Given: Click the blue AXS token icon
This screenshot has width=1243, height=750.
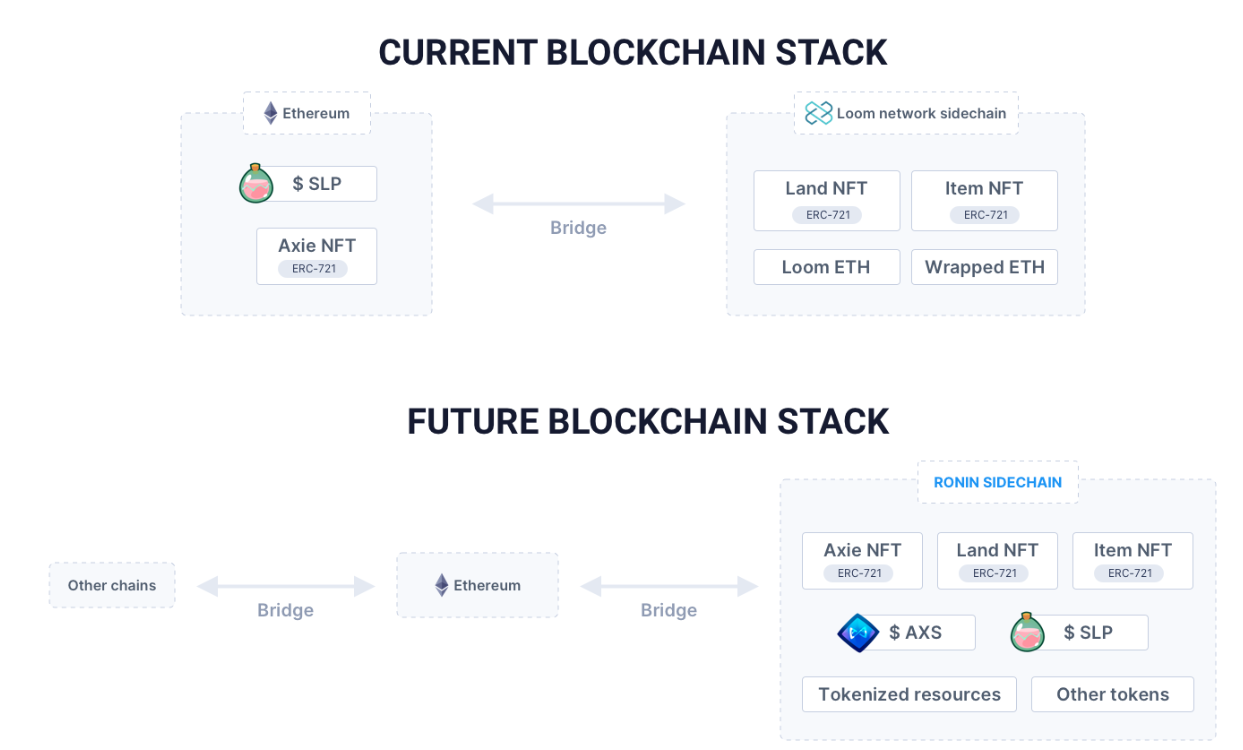Looking at the screenshot, I should click(858, 633).
